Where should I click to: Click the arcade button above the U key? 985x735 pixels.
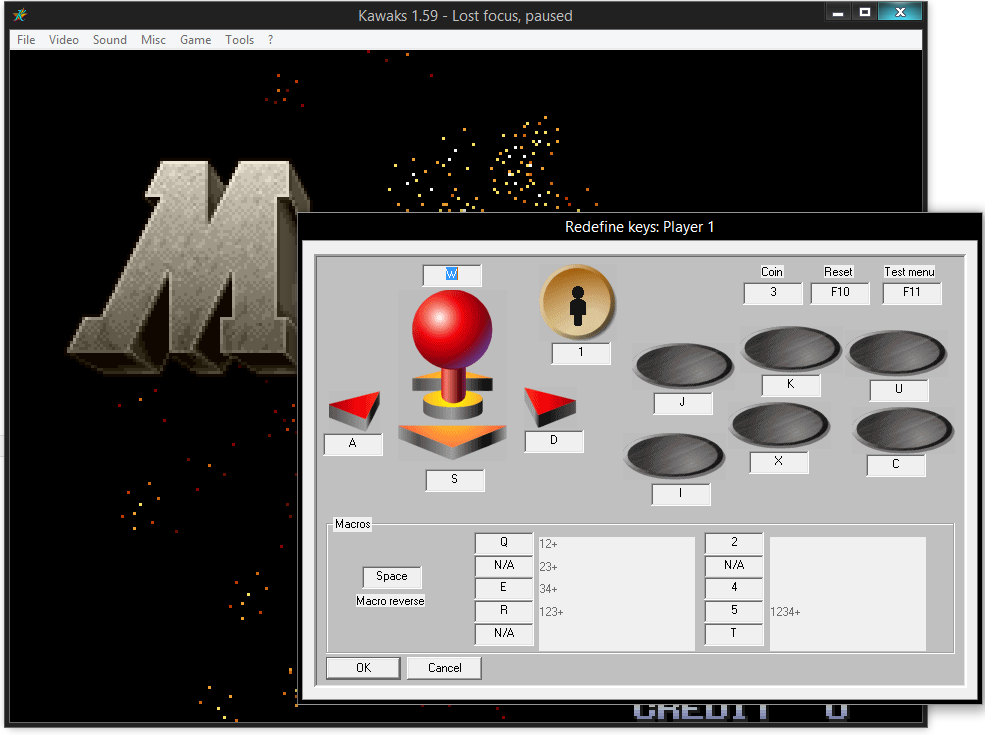click(x=897, y=353)
